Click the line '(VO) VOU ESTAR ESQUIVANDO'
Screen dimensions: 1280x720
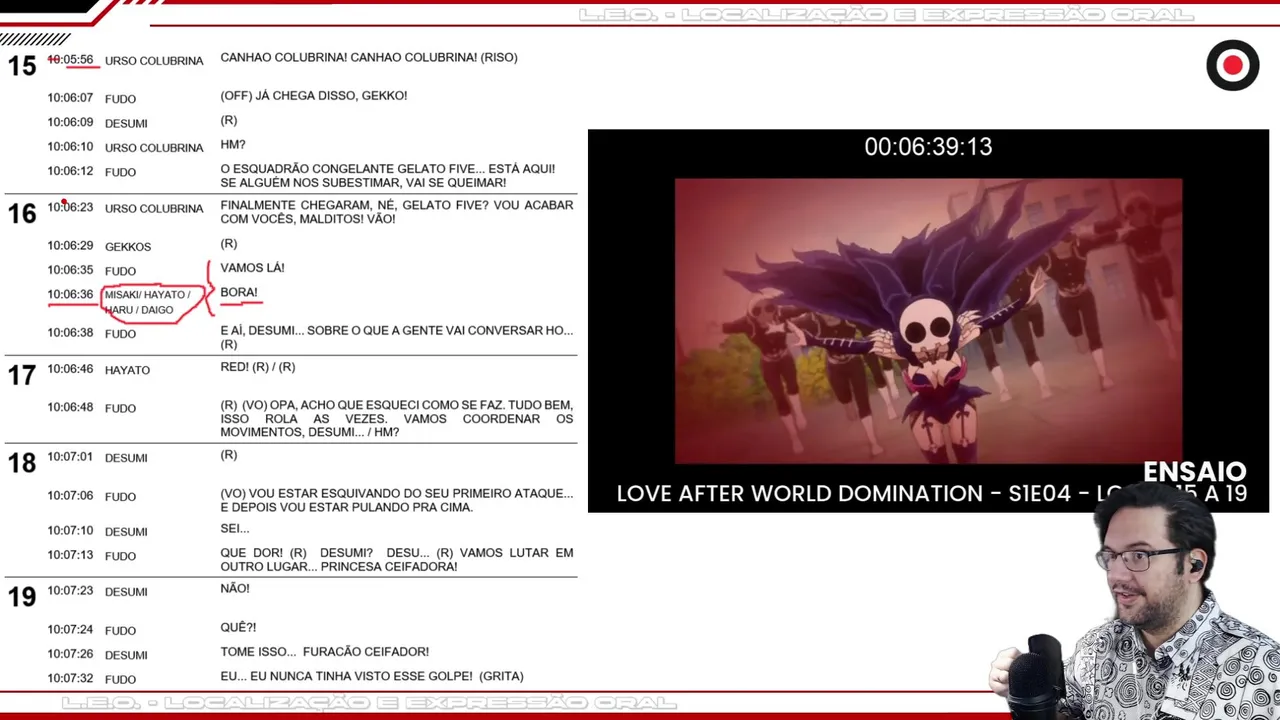pos(397,500)
